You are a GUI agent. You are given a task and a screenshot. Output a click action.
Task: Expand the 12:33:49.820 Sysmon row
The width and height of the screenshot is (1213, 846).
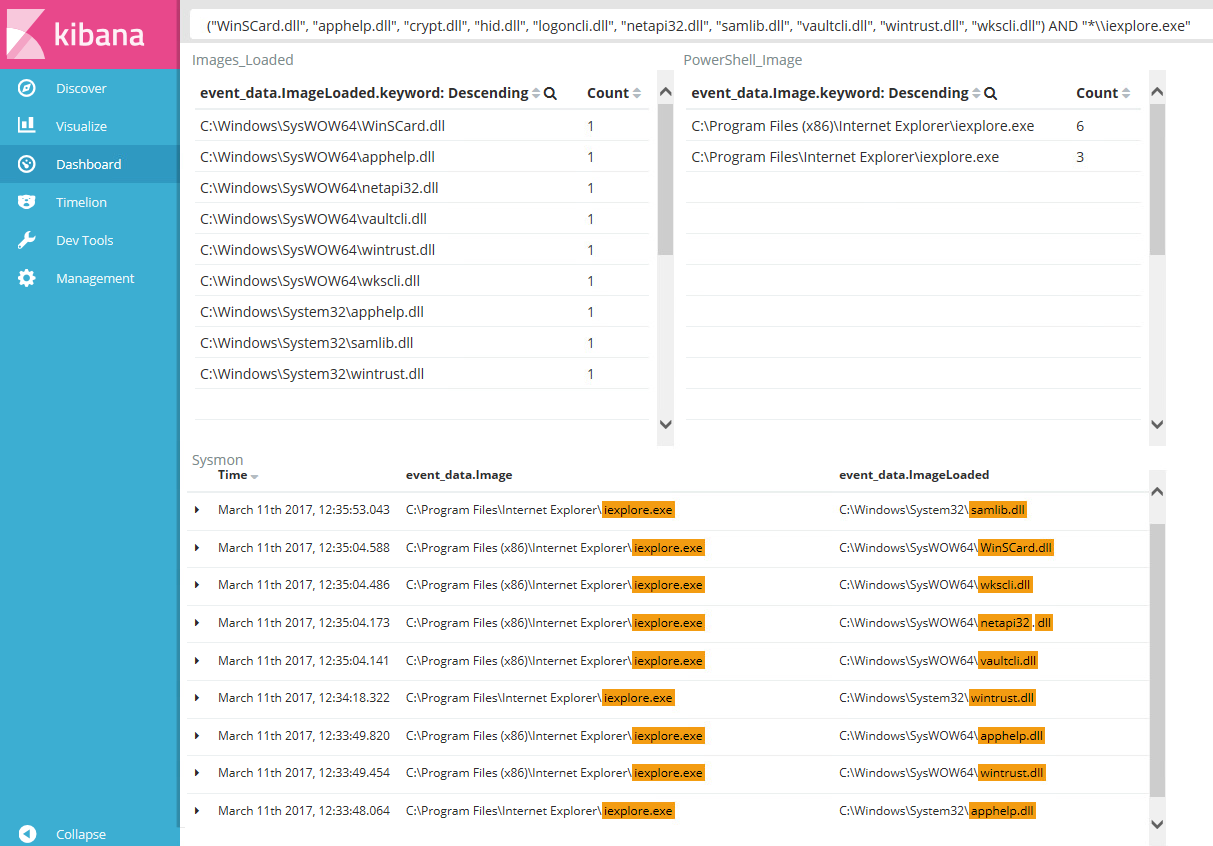coord(197,736)
